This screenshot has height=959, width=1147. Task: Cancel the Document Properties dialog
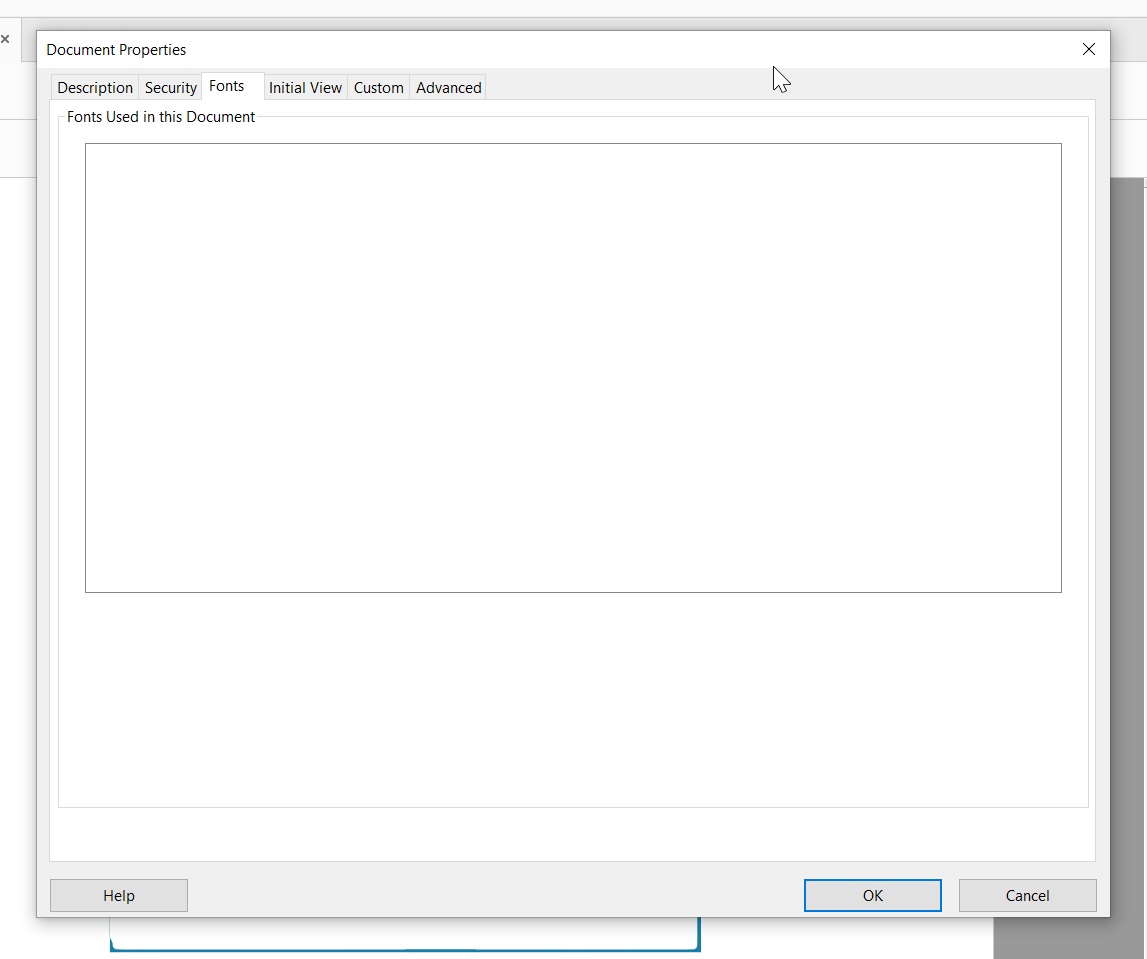click(x=1027, y=895)
